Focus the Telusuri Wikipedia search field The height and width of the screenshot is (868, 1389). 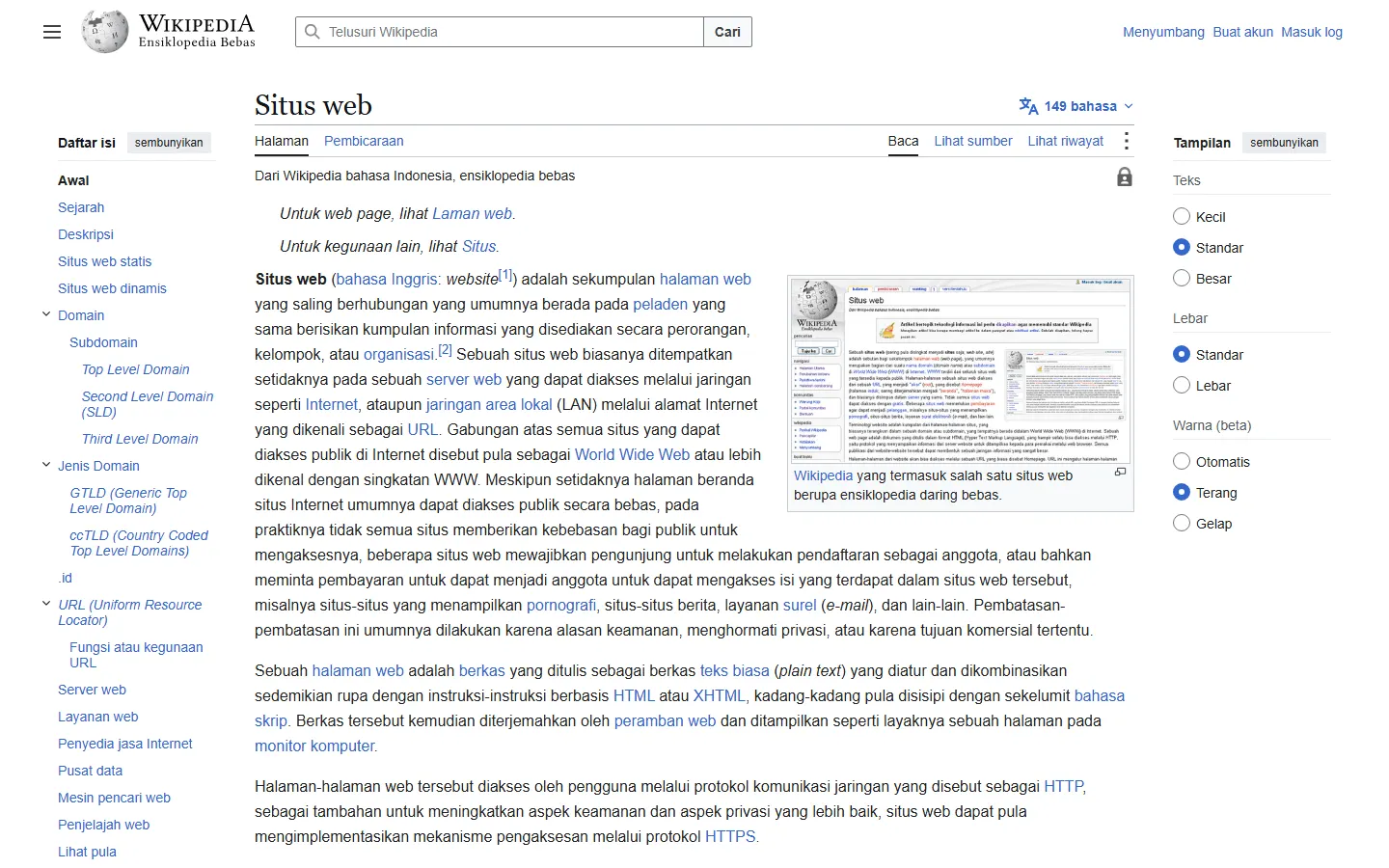pyautogui.click(x=500, y=32)
